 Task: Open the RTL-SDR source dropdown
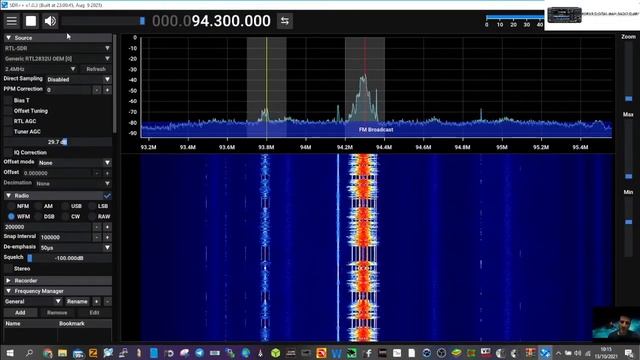[x=57, y=48]
